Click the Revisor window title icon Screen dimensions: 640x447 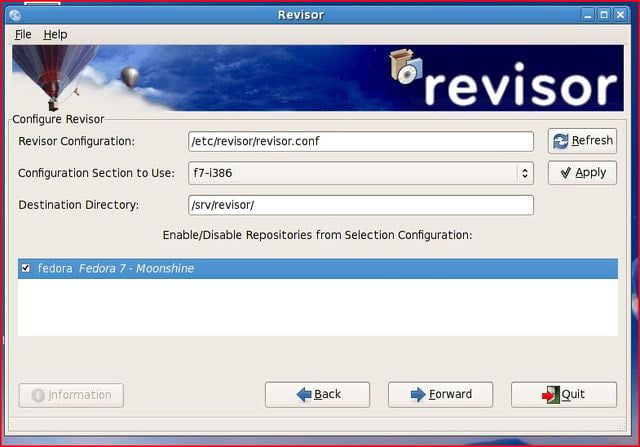point(15,16)
